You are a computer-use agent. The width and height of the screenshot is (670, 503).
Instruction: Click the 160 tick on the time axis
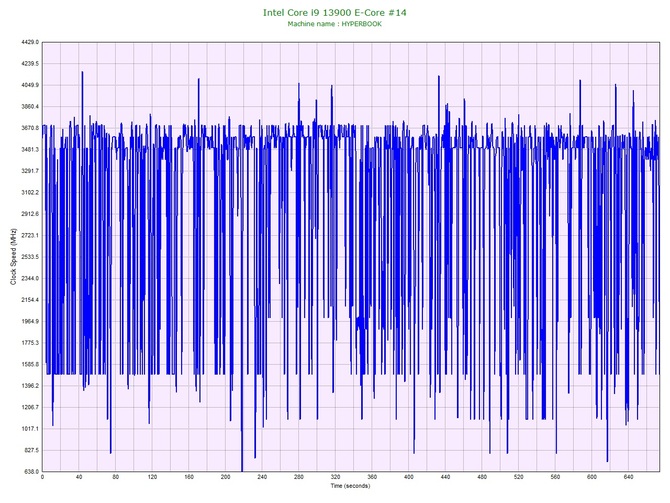pyautogui.click(x=189, y=477)
